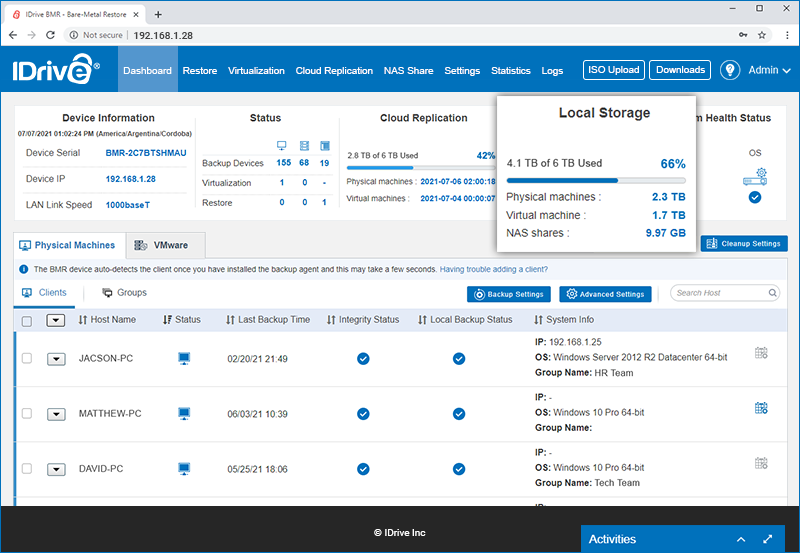Viewport: 800px width, 553px height.
Task: Click JACSON-PC computer status icon
Action: coord(184,358)
